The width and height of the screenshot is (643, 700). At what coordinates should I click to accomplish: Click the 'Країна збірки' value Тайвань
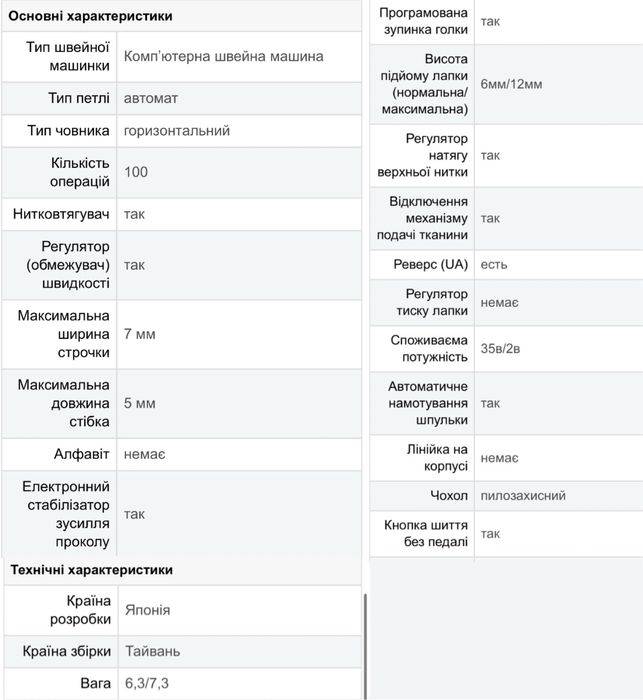pyautogui.click(x=153, y=651)
